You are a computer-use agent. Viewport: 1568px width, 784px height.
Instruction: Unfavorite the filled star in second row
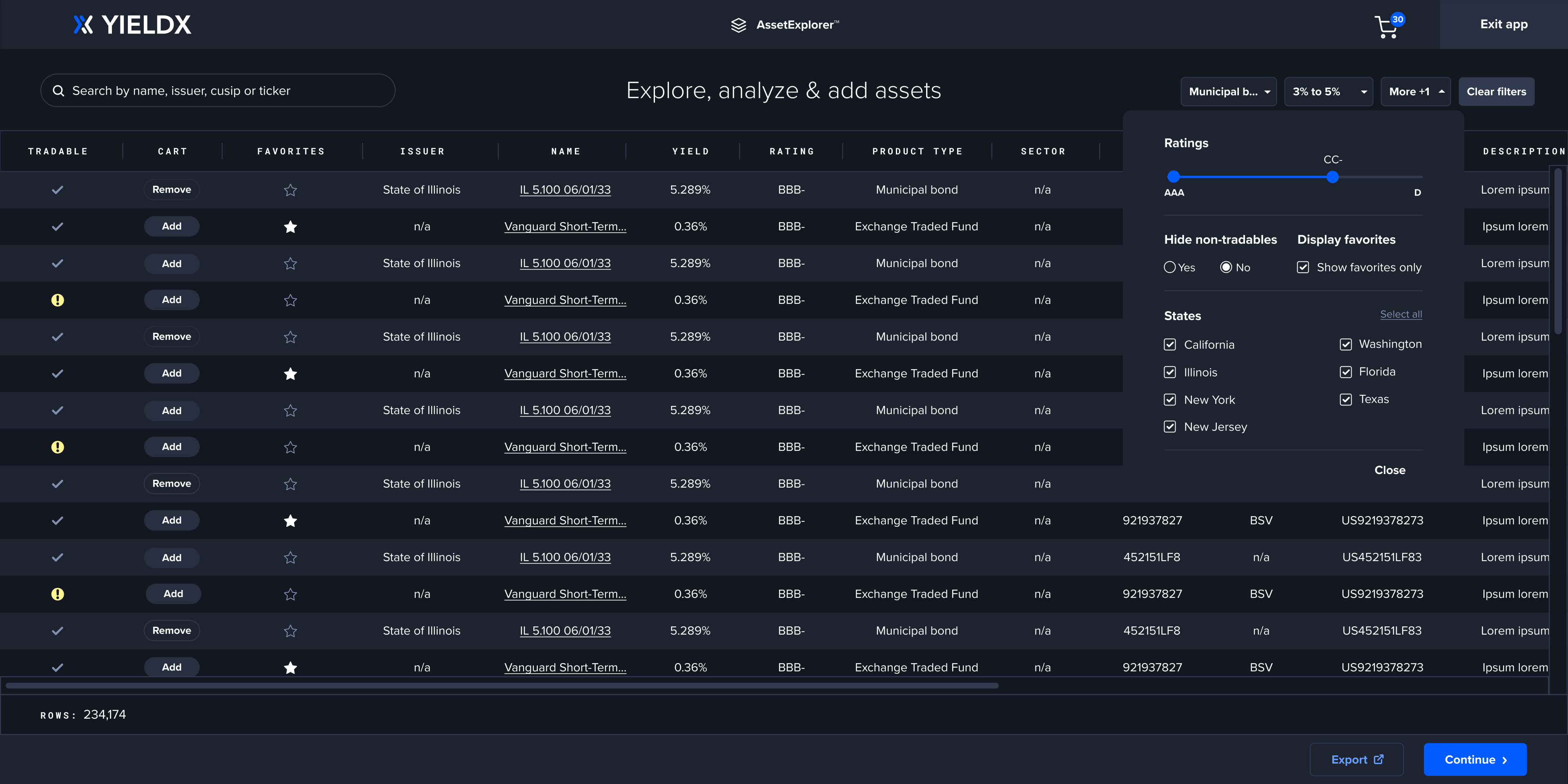click(290, 227)
